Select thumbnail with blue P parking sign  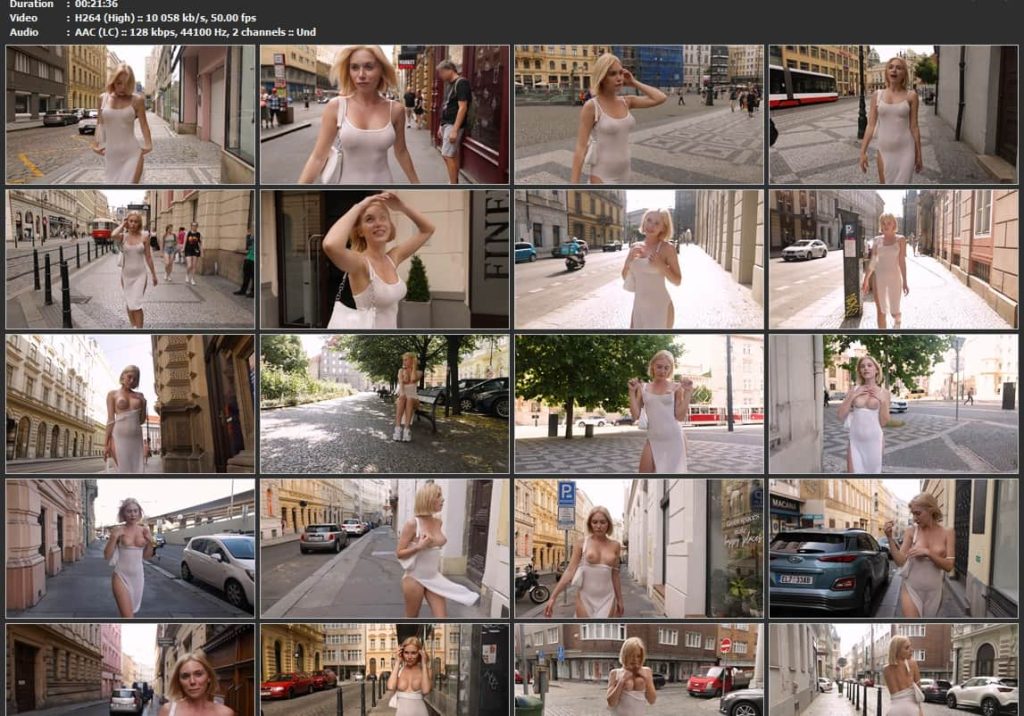(x=638, y=548)
